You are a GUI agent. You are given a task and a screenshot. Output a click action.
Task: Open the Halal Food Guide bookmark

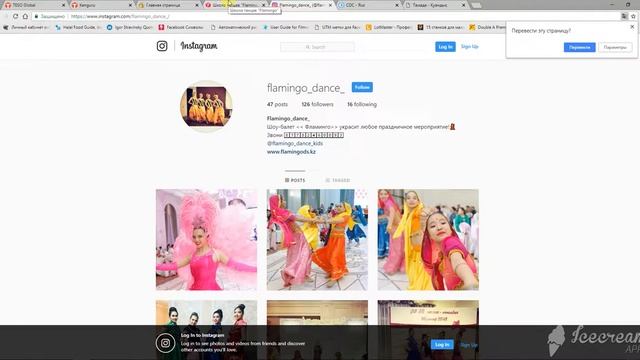click(78, 27)
